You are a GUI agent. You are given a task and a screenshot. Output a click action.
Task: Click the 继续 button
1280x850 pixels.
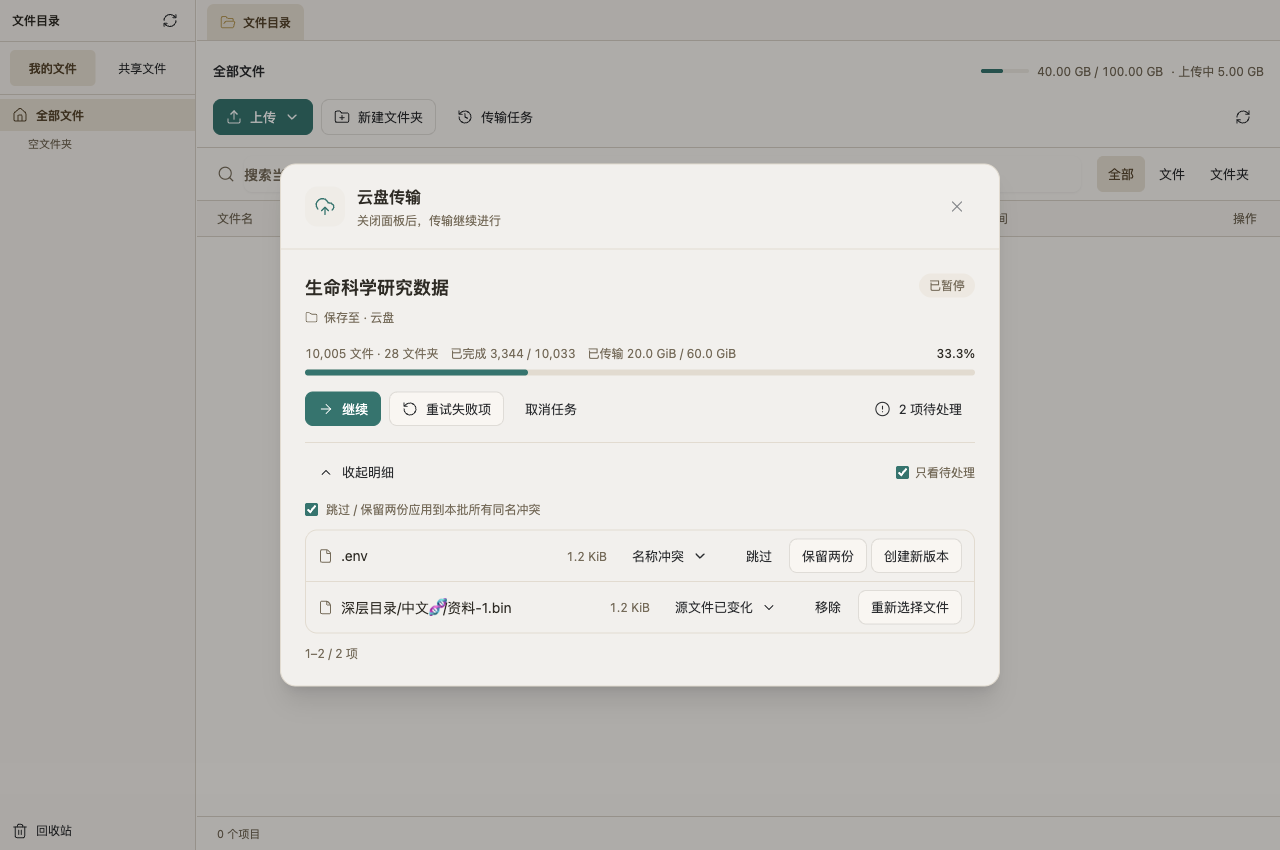click(343, 409)
